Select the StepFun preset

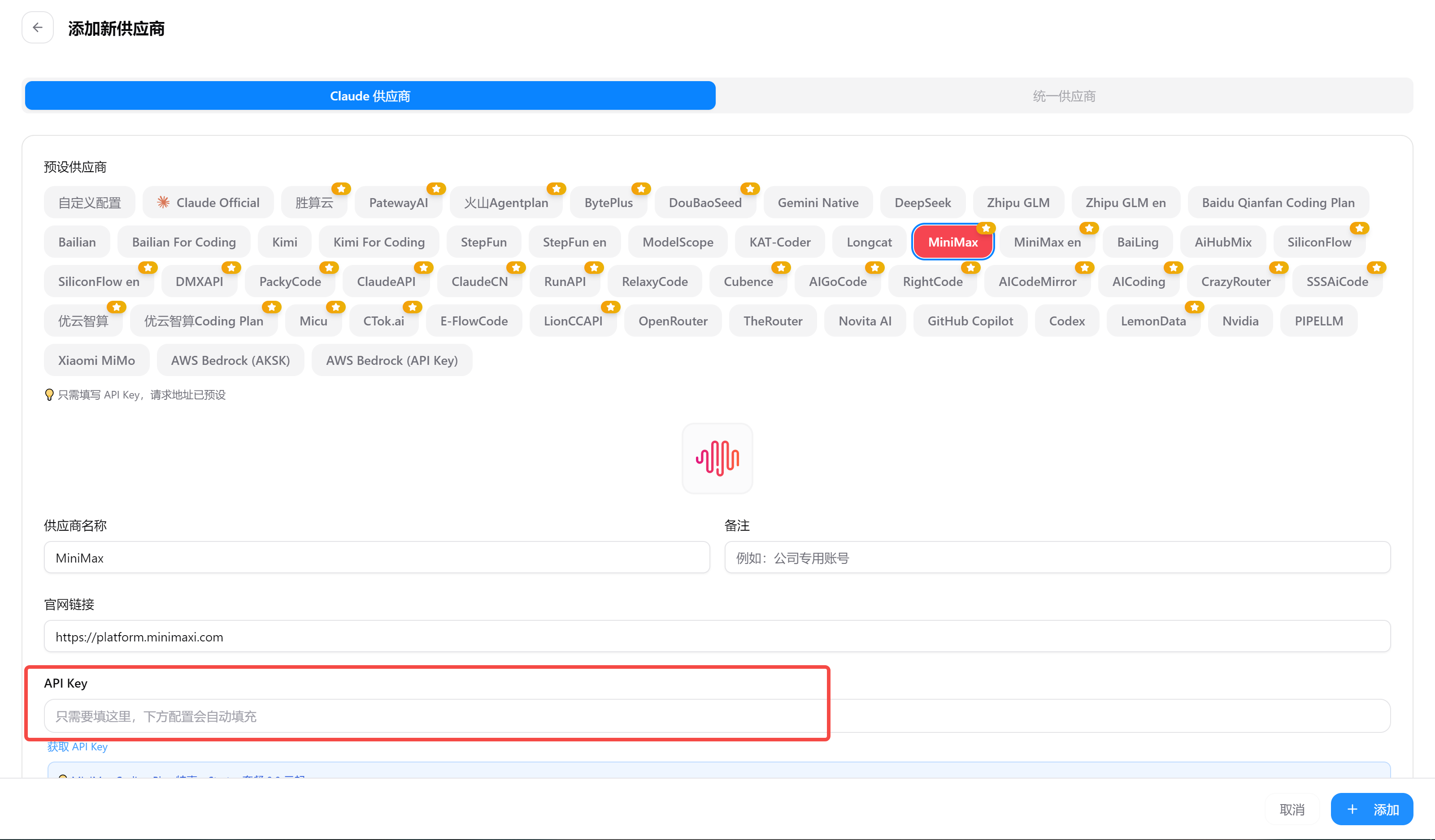pyautogui.click(x=484, y=242)
